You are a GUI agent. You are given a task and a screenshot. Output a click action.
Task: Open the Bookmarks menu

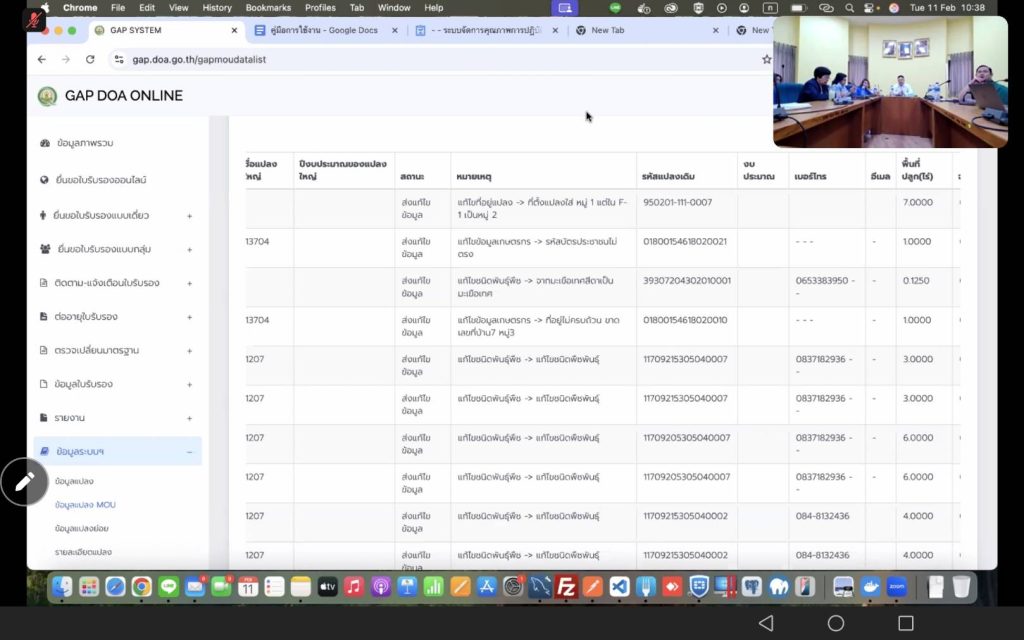[268, 8]
